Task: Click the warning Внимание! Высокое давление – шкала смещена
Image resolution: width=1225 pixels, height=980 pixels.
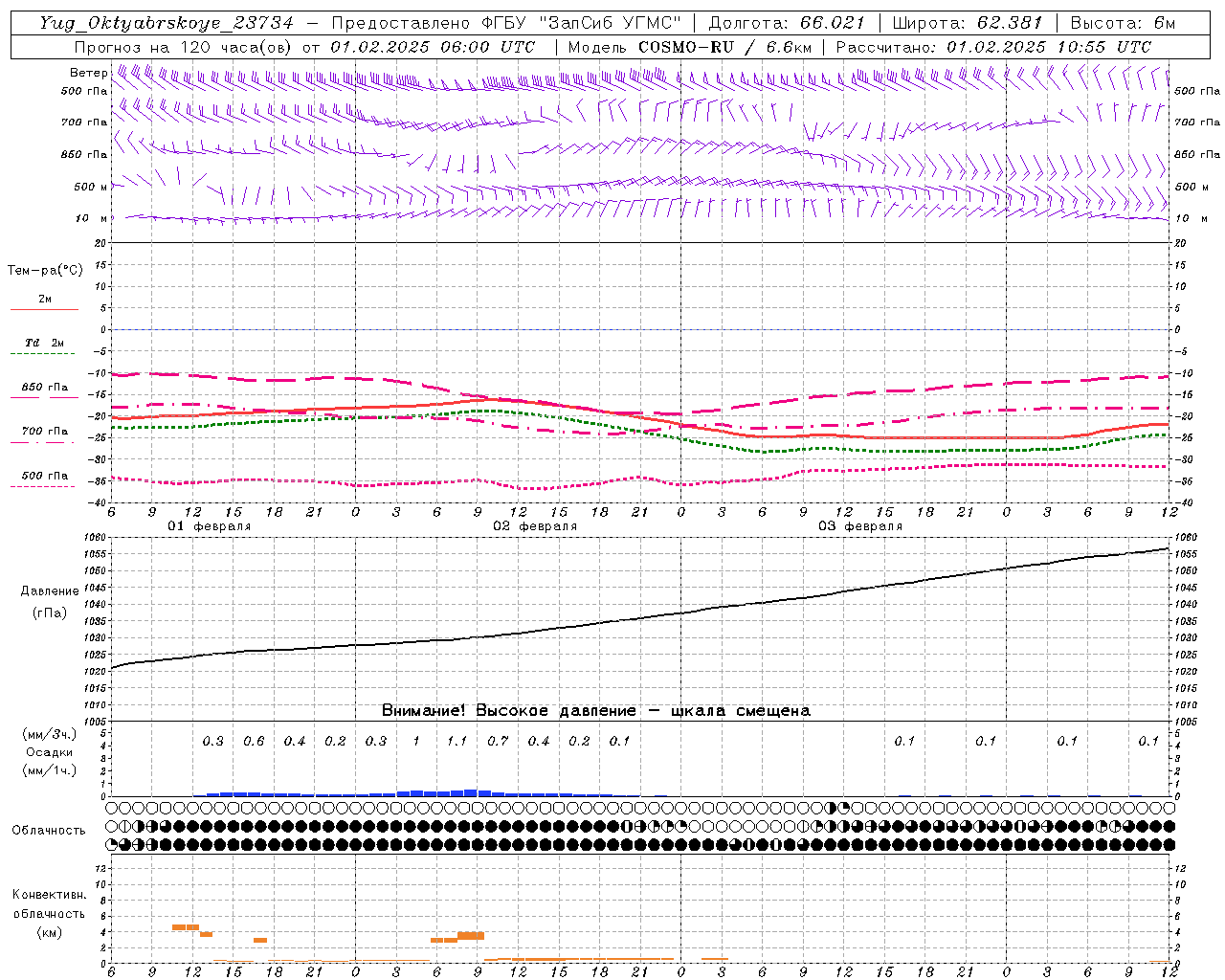Action: point(595,710)
